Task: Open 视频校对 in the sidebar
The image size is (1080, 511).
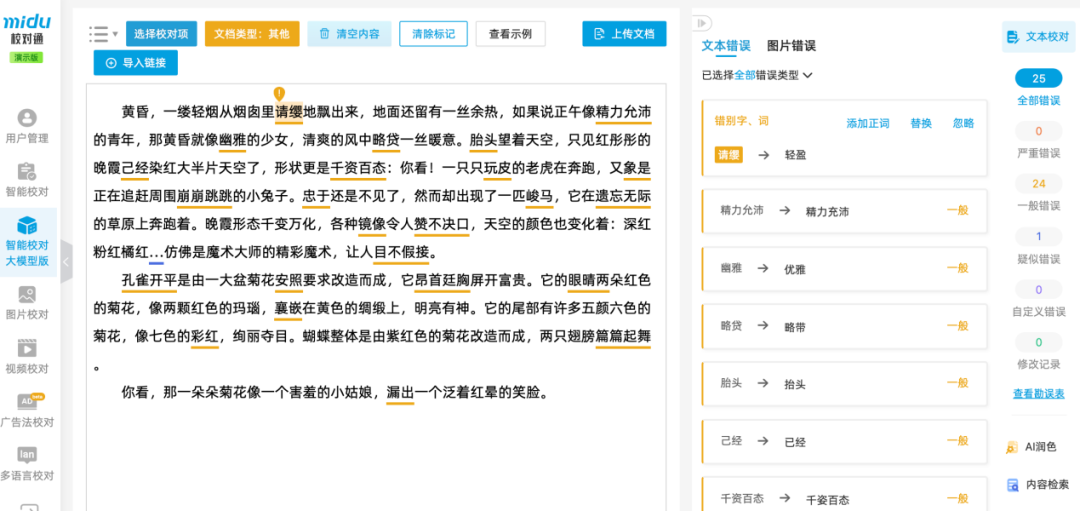Action: pos(27,356)
